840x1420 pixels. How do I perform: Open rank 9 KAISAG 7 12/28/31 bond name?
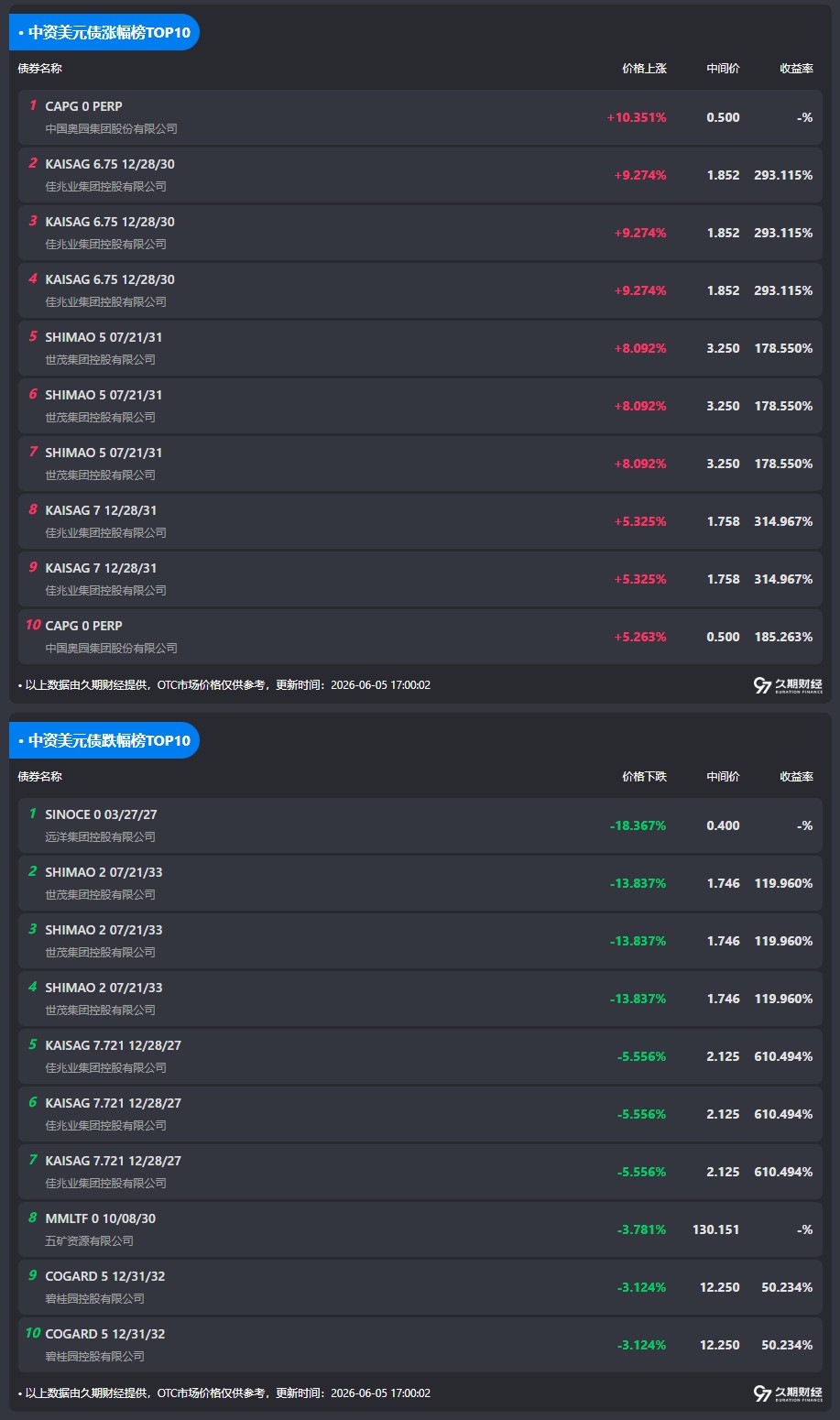point(101,568)
